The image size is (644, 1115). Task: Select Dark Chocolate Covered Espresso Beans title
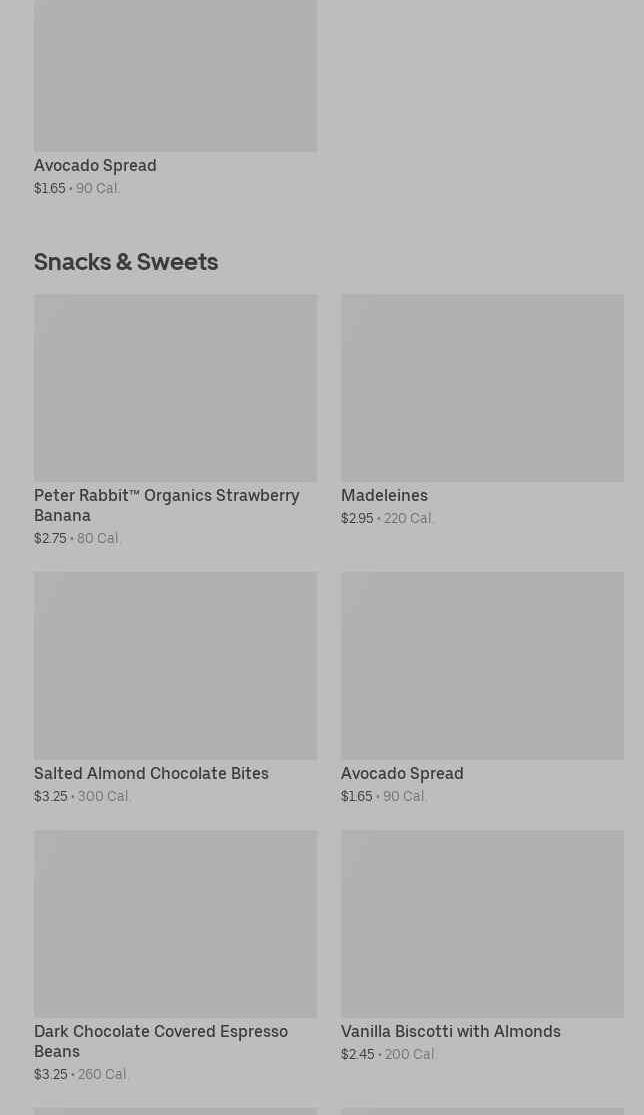click(x=161, y=1042)
